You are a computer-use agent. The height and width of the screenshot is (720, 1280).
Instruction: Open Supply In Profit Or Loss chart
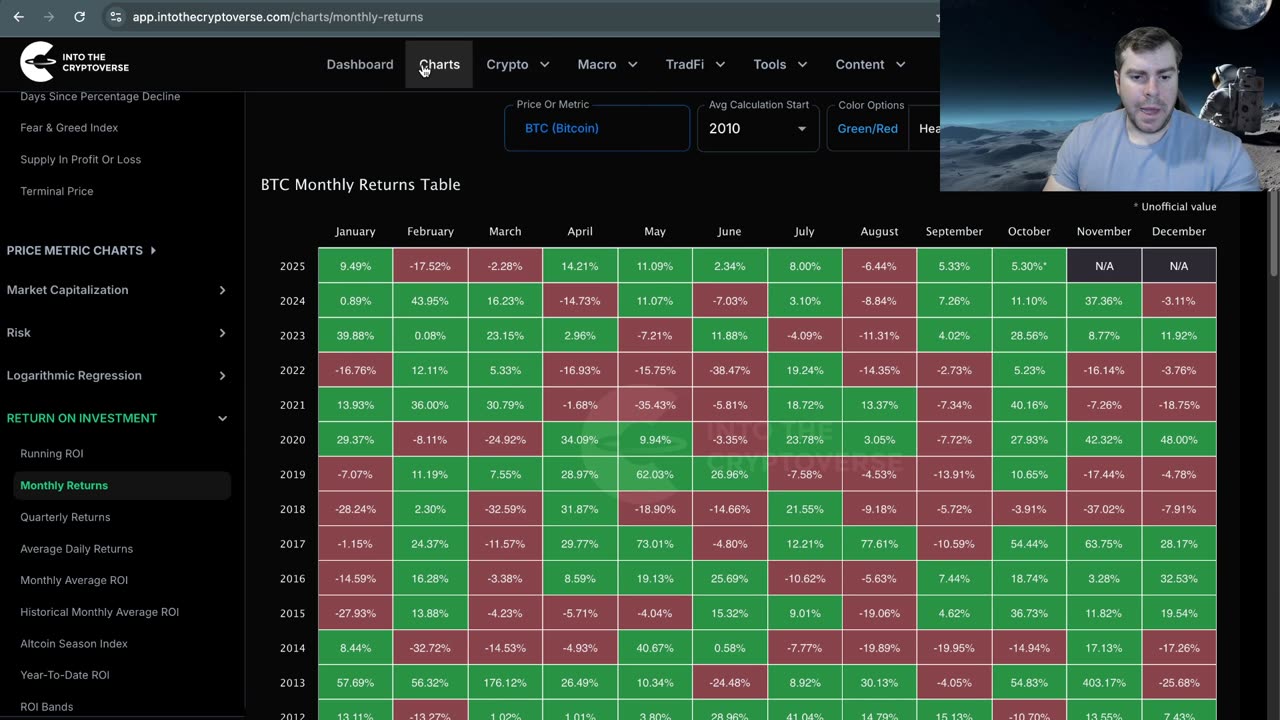[80, 160]
